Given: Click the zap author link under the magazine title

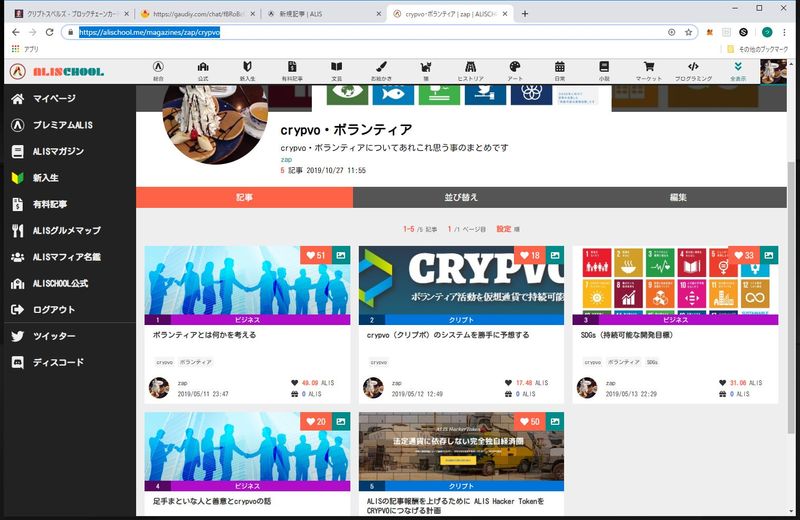Looking at the screenshot, I should (x=286, y=160).
